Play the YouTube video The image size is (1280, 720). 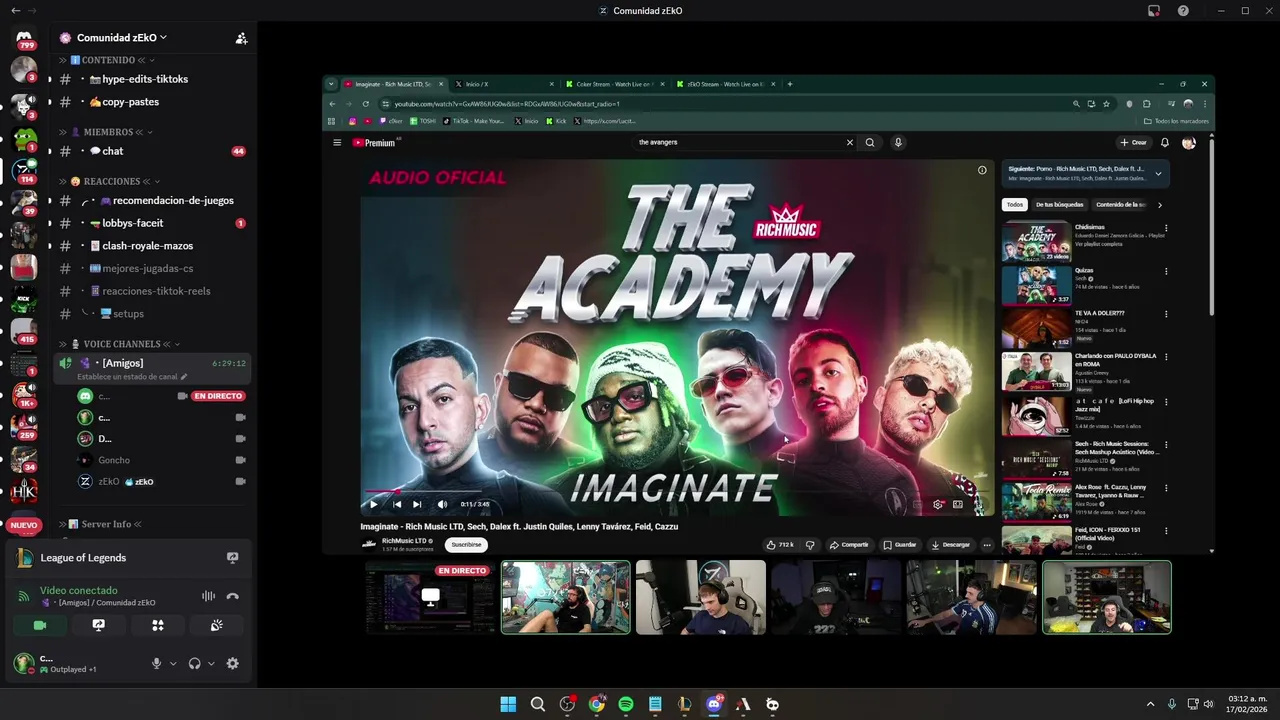tap(374, 504)
